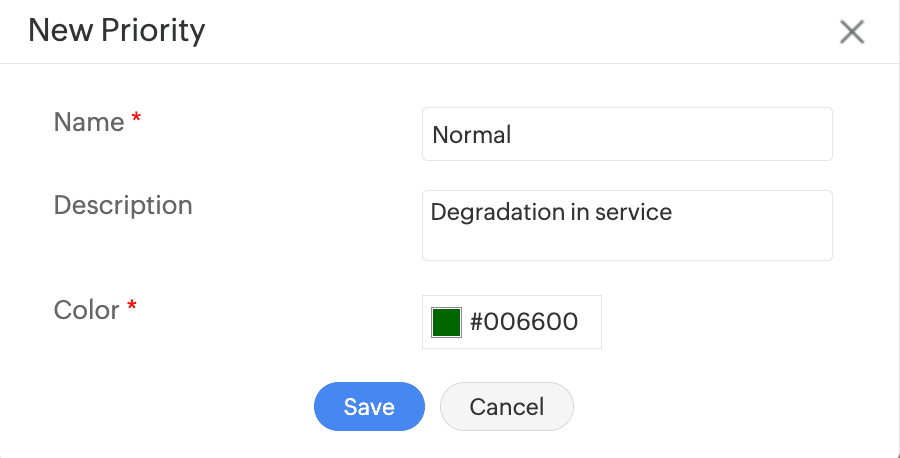Screen dimensions: 900x458
Task: Click the Save button
Action: (x=369, y=407)
